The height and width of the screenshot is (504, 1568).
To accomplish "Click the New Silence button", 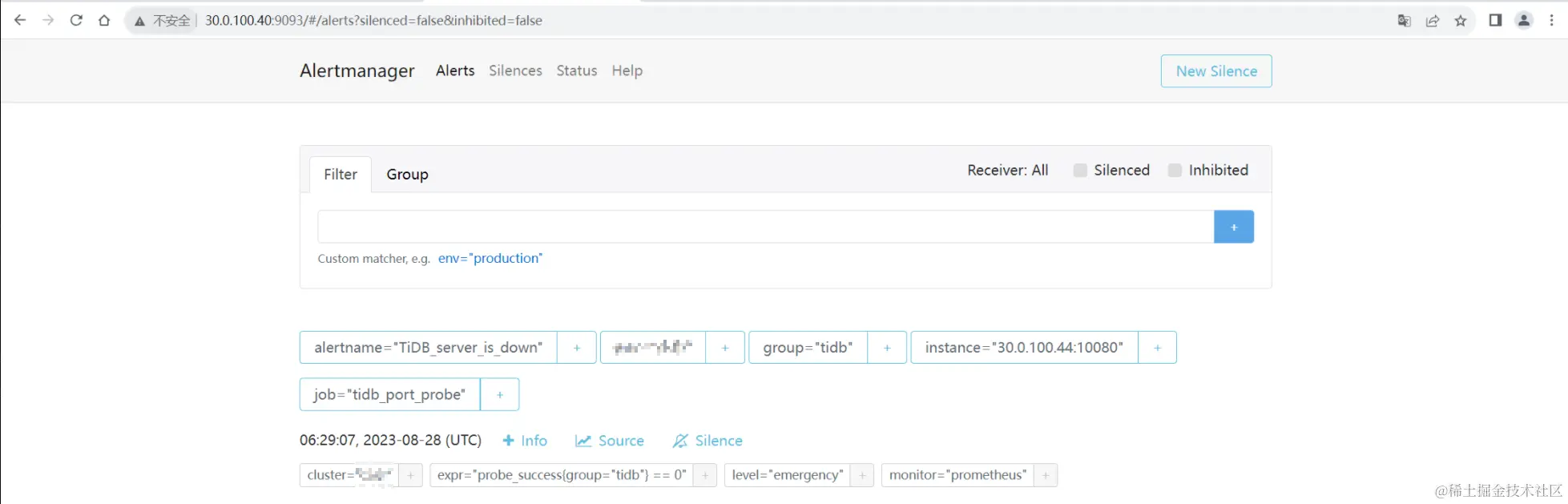I will tap(1216, 71).
